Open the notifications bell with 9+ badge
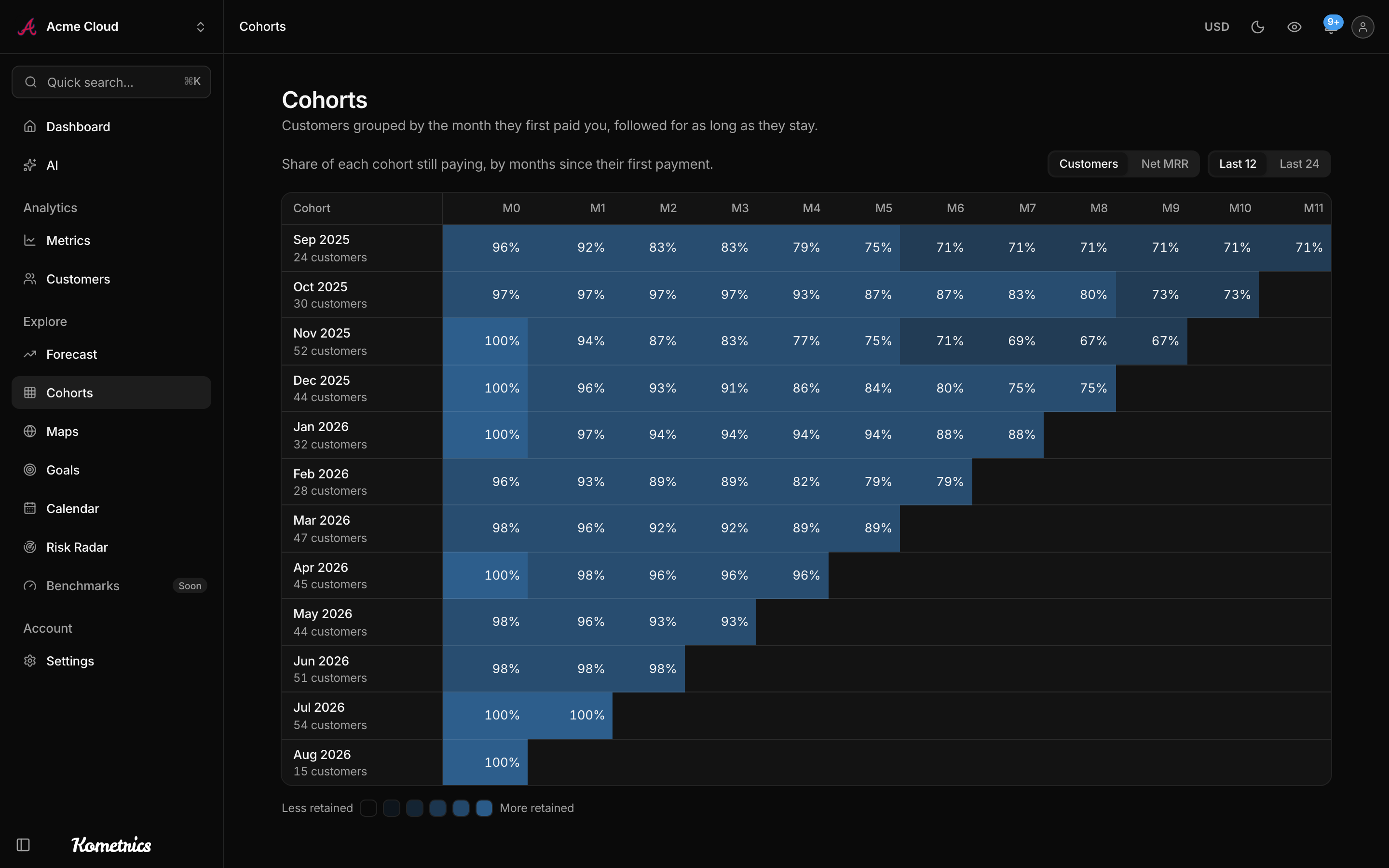This screenshot has width=1389, height=868. tap(1331, 27)
